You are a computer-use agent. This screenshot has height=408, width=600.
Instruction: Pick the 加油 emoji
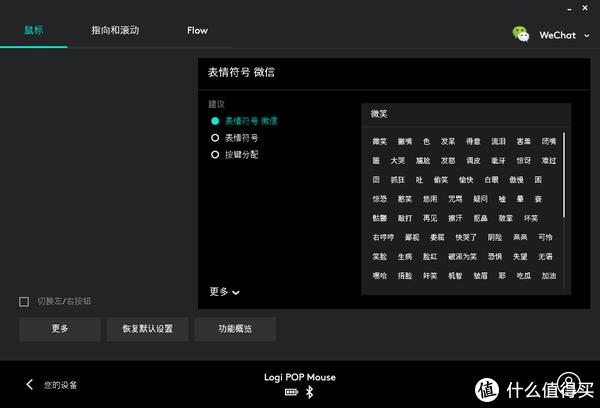(x=549, y=276)
